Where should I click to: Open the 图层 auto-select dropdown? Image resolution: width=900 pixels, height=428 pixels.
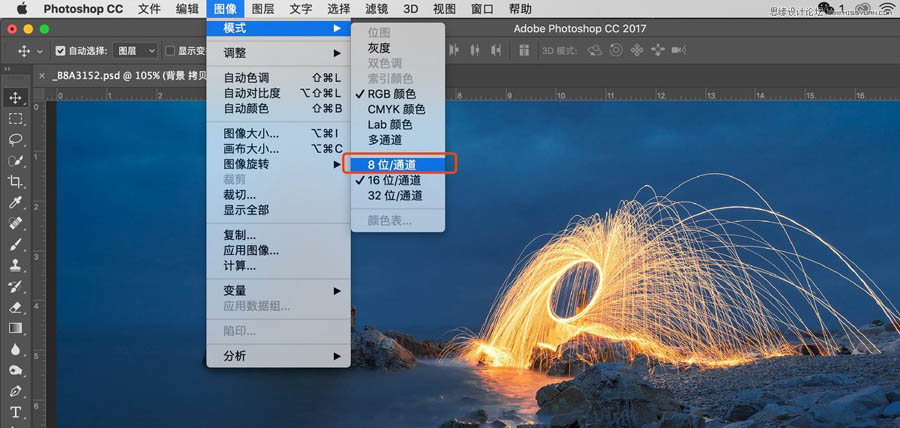coord(135,51)
